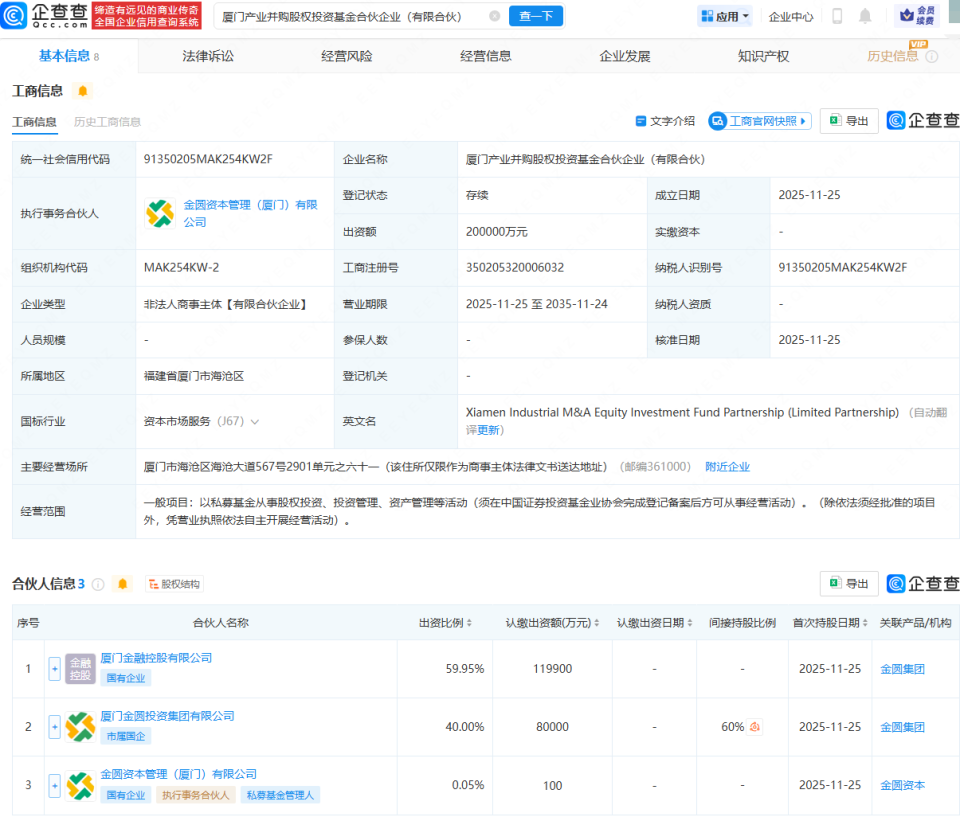960x817 pixels.
Task: Open notifications via the bell icon
Action: pyautogui.click(x=866, y=16)
